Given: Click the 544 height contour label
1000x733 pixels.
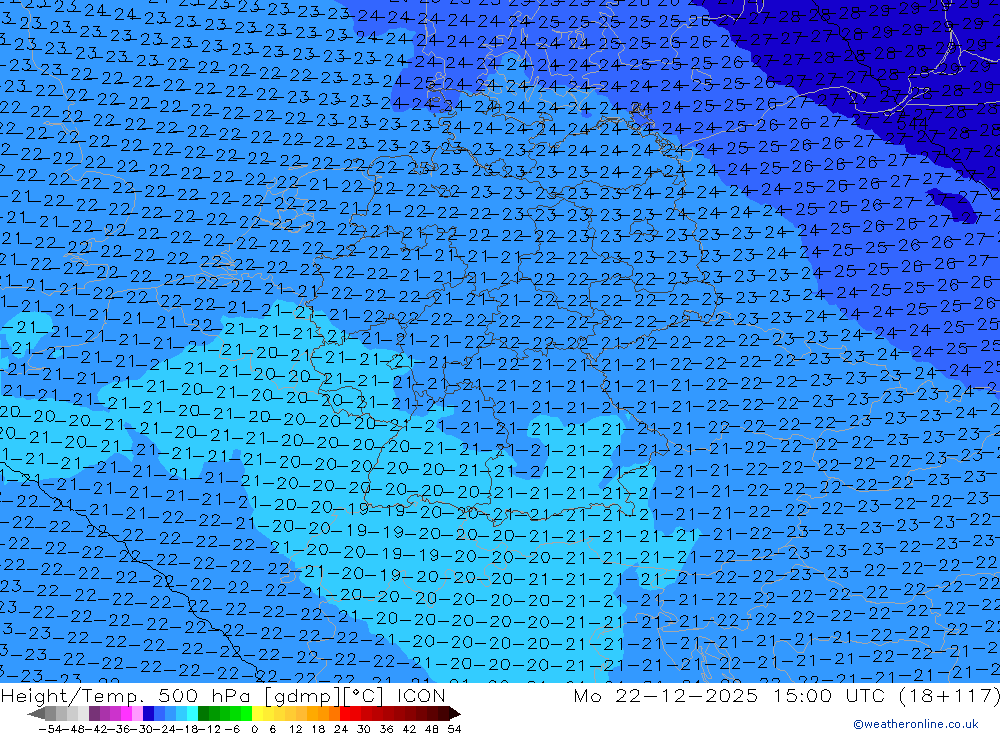Looking at the screenshot, I should pyautogui.click(x=913, y=122).
